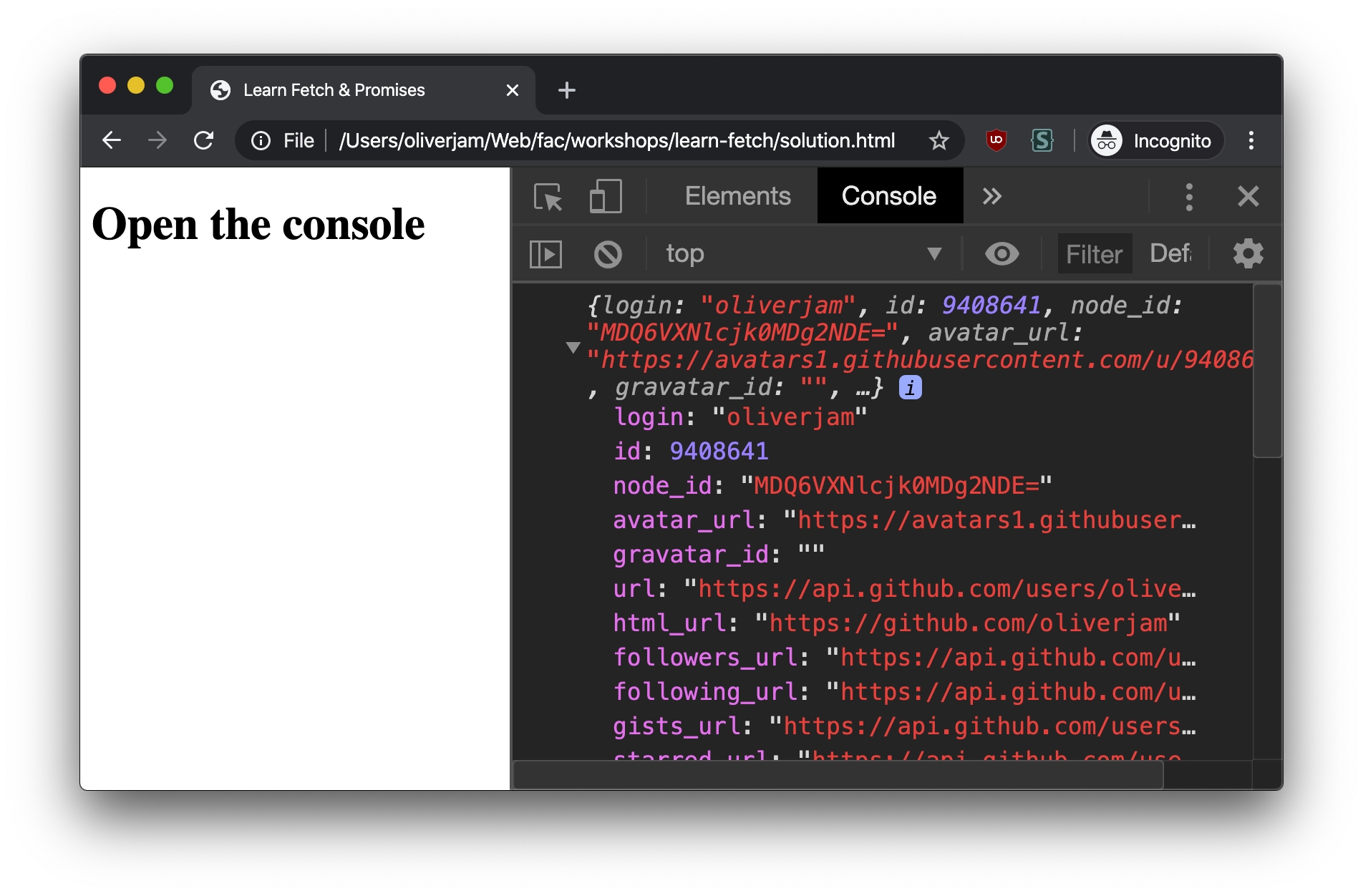The image size is (1363, 896).
Task: Click the Incognito profile button
Action: click(x=1155, y=141)
